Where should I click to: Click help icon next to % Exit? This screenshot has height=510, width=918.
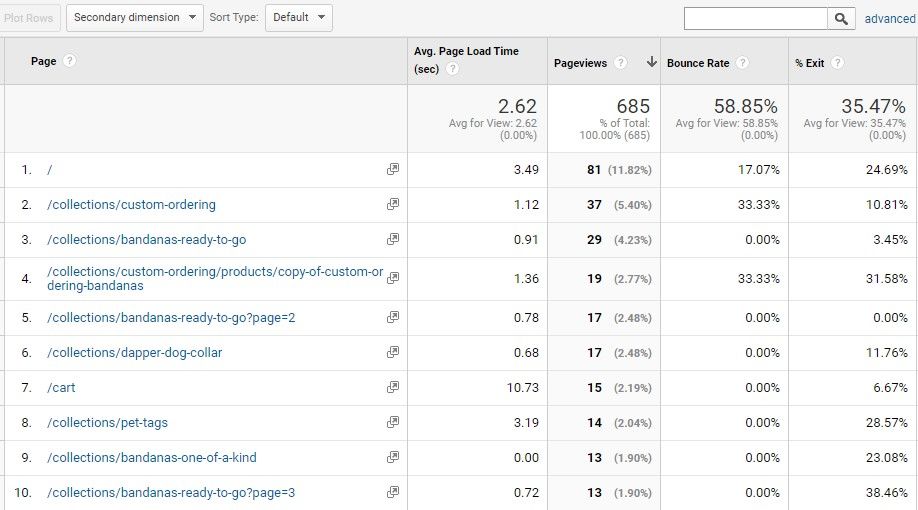[837, 63]
